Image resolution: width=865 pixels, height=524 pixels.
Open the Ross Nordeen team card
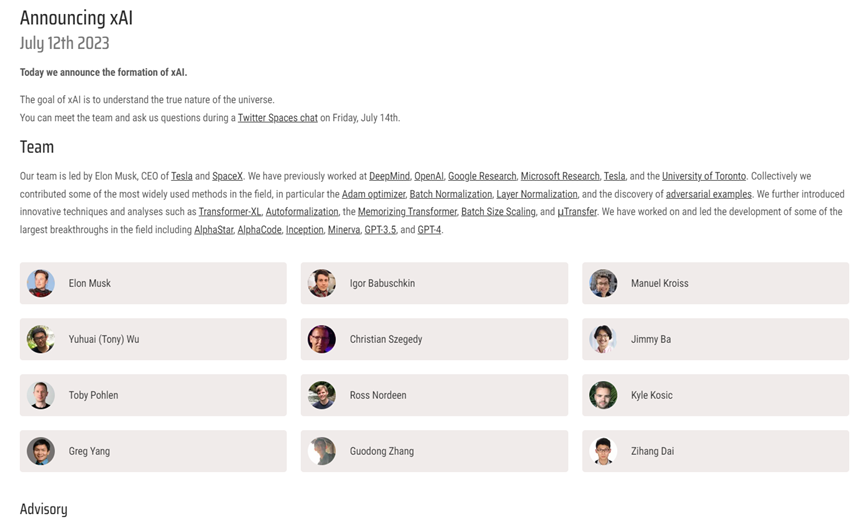point(434,395)
